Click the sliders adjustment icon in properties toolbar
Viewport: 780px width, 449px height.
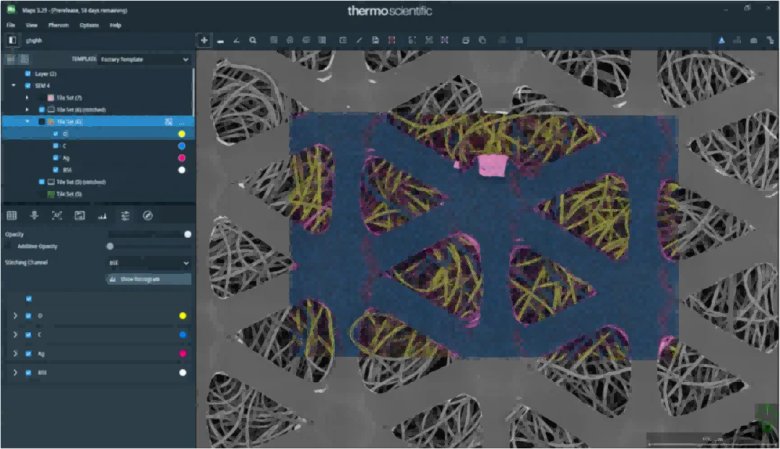tap(125, 215)
